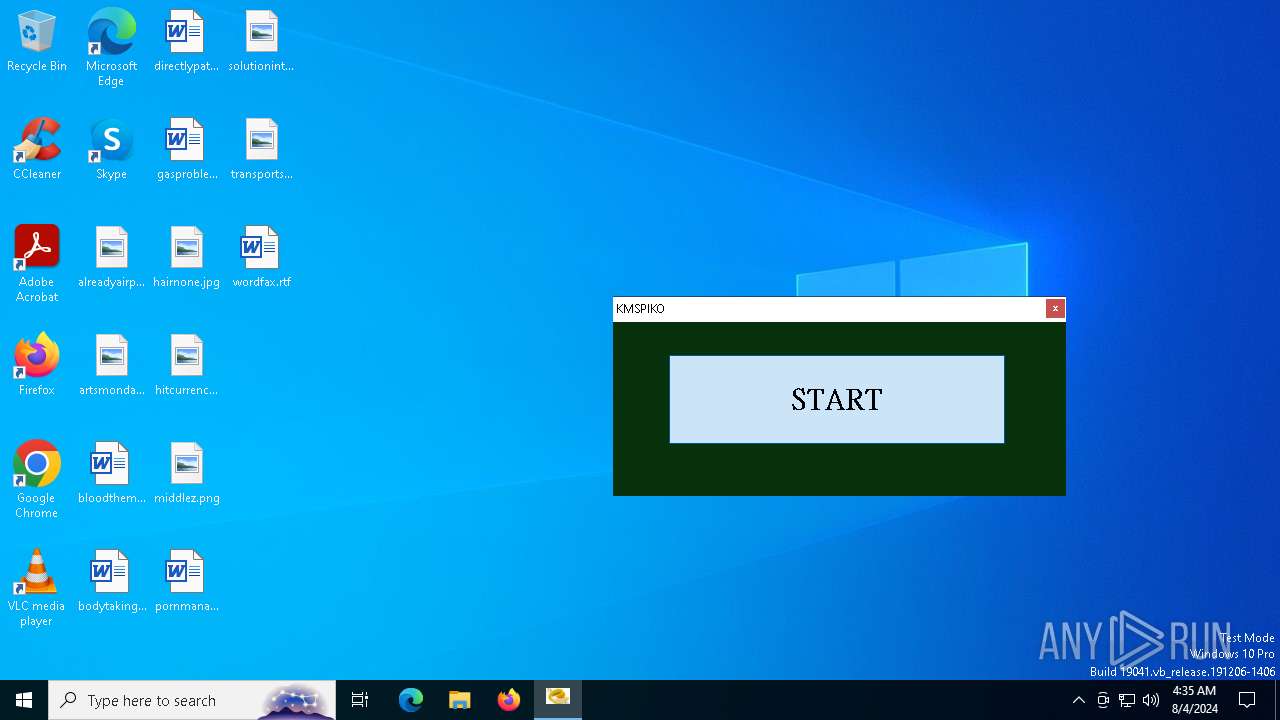This screenshot has height=720, width=1280.
Task: Select the alreadyairp... image file icon
Action: (x=111, y=258)
